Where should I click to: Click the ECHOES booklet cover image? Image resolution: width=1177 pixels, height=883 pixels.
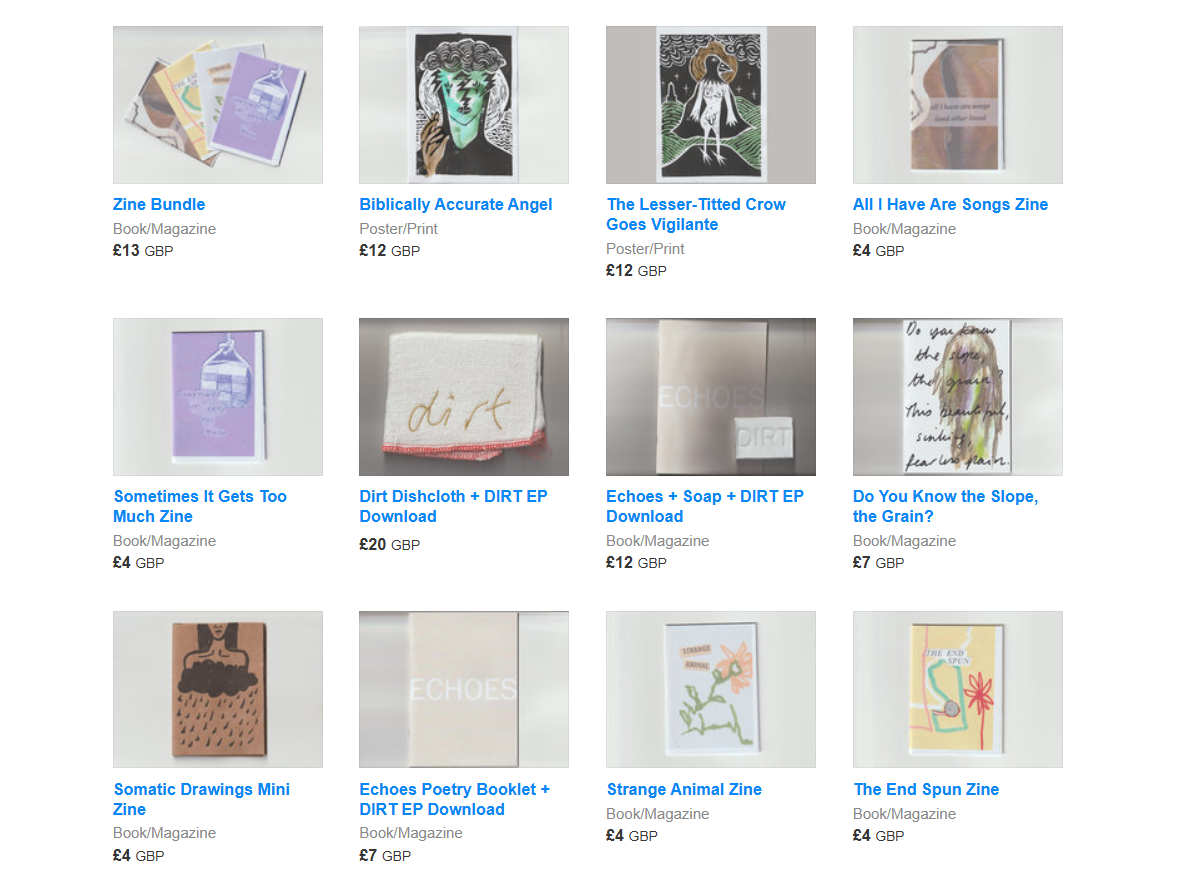pos(464,689)
